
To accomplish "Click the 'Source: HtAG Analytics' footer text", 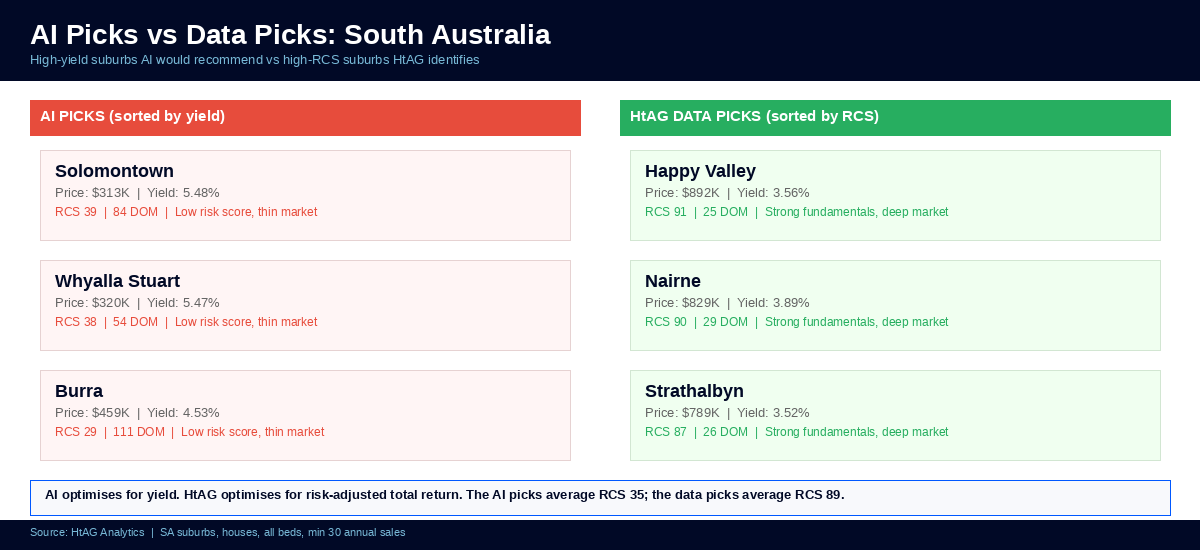I will 218,532.
